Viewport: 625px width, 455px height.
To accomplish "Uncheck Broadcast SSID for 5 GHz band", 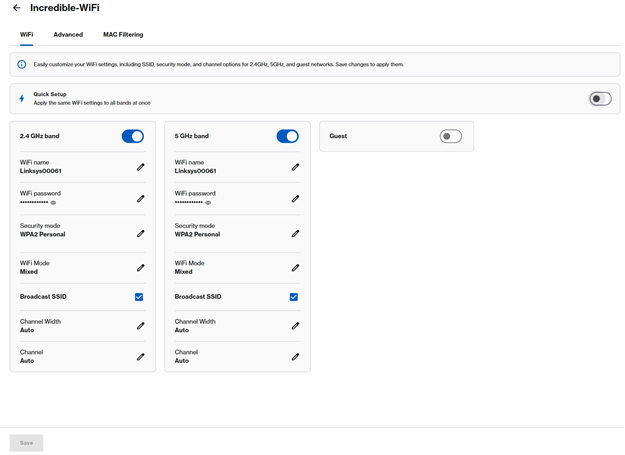I will pyautogui.click(x=293, y=297).
